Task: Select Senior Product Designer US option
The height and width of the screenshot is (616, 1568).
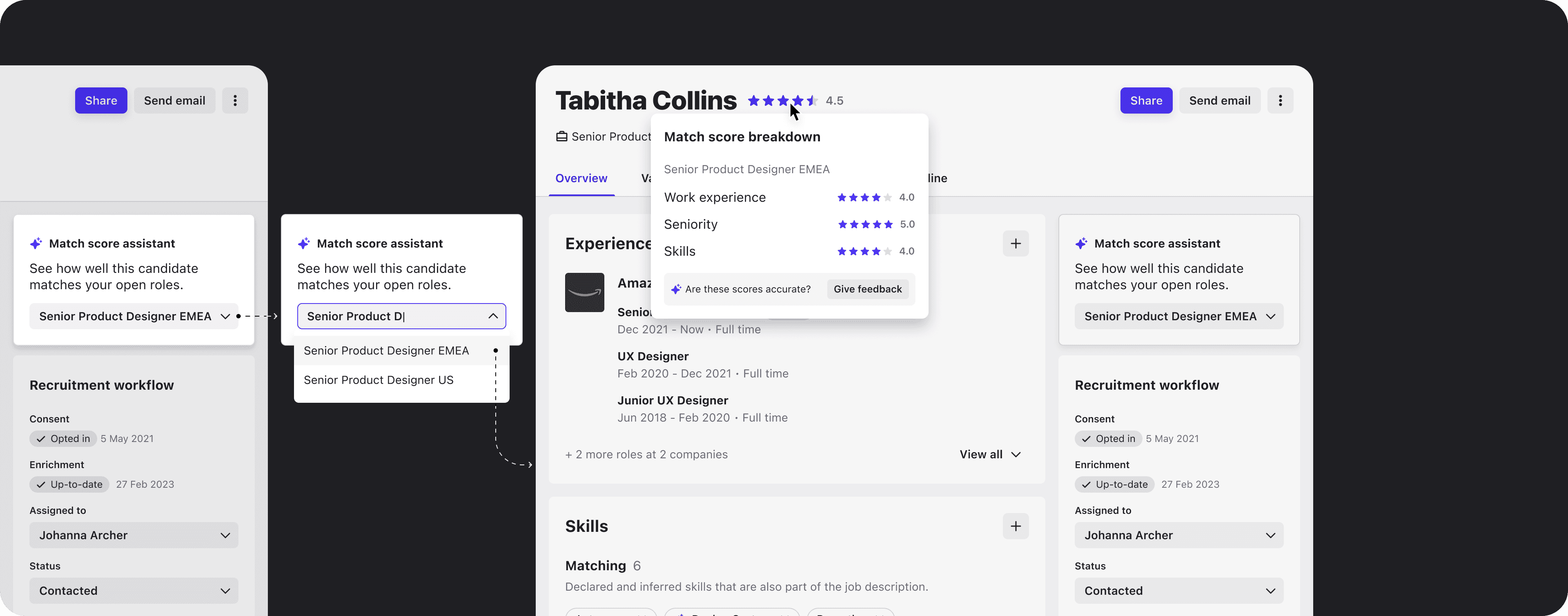Action: coord(379,380)
